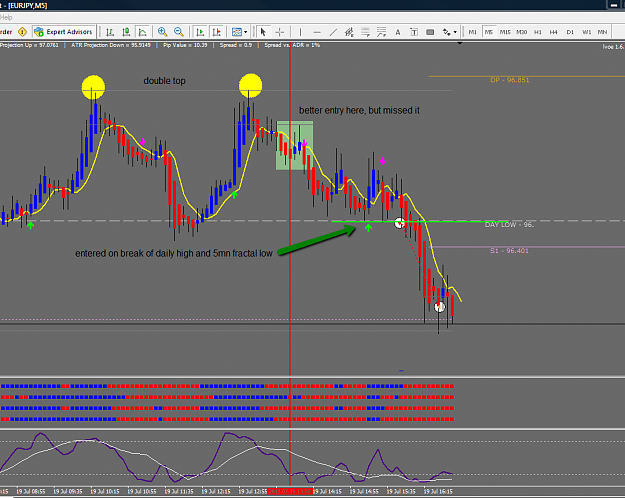The image size is (625, 498).
Task: Click the 'better entry here, but missed it' label
Action: pos(359,110)
